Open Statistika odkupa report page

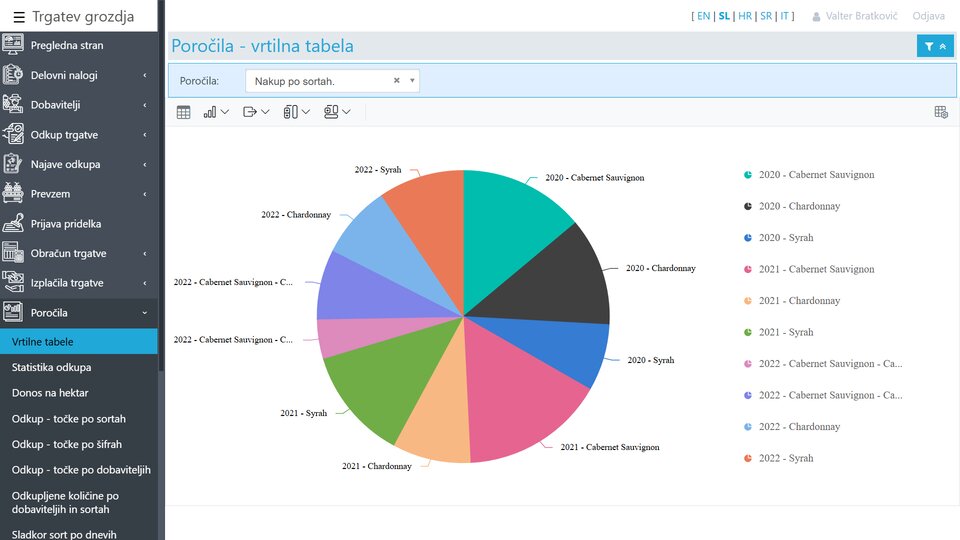[51, 367]
